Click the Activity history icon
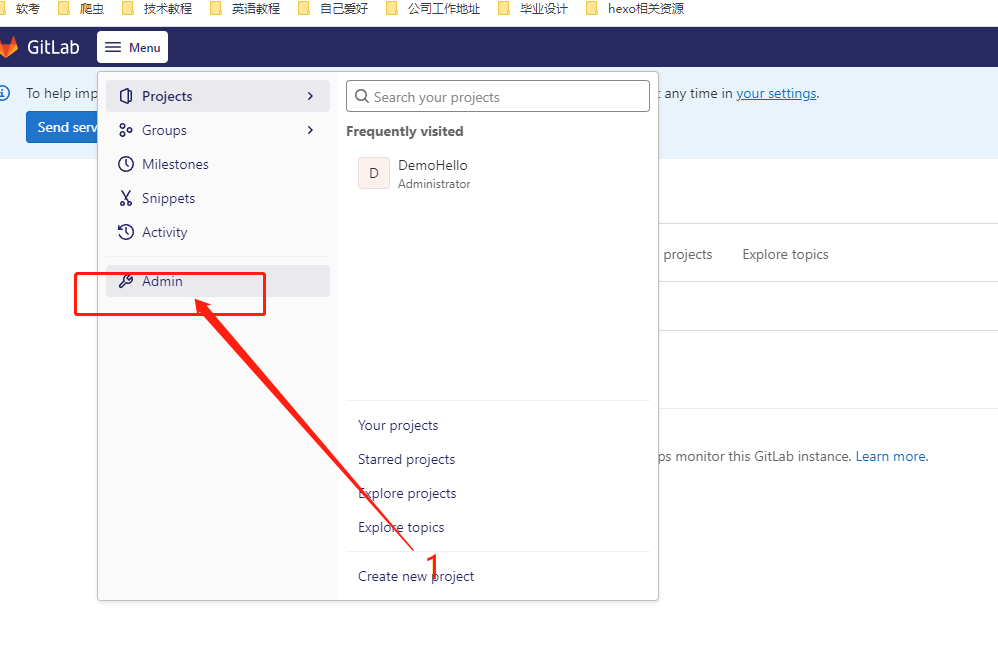This screenshot has width=998, height=670. tap(126, 232)
